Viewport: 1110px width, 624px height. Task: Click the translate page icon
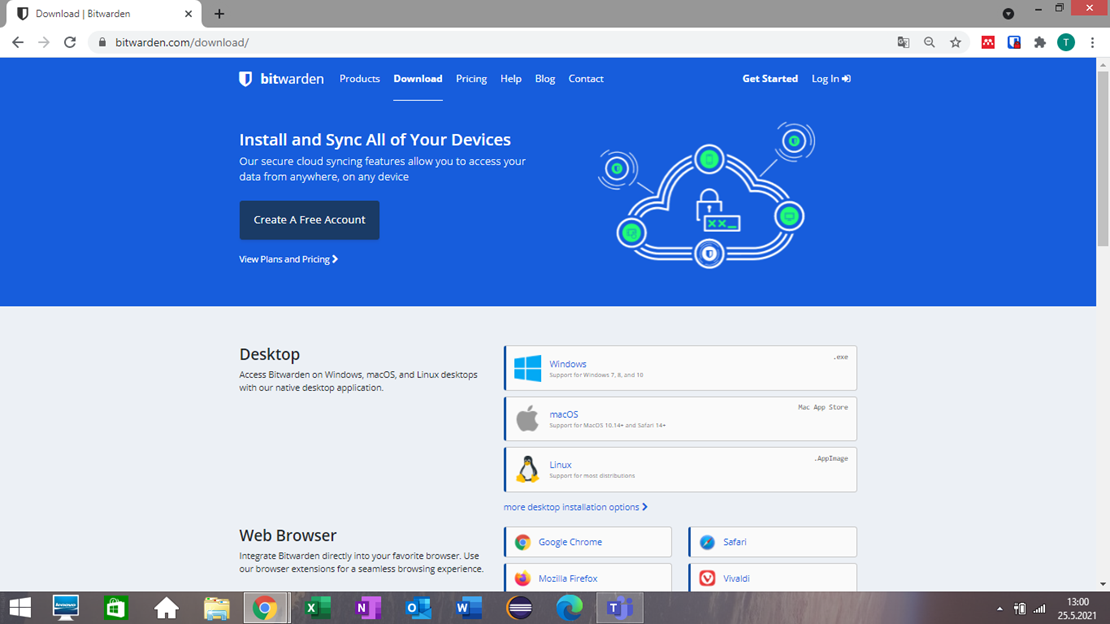coord(903,42)
